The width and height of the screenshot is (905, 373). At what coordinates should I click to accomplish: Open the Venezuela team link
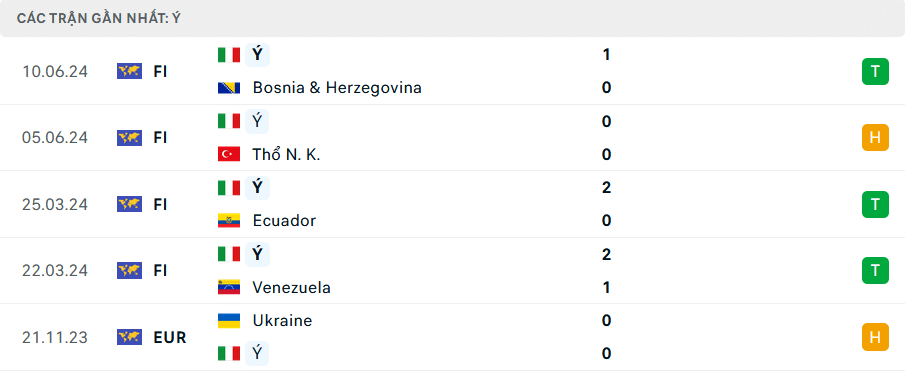[x=292, y=288]
